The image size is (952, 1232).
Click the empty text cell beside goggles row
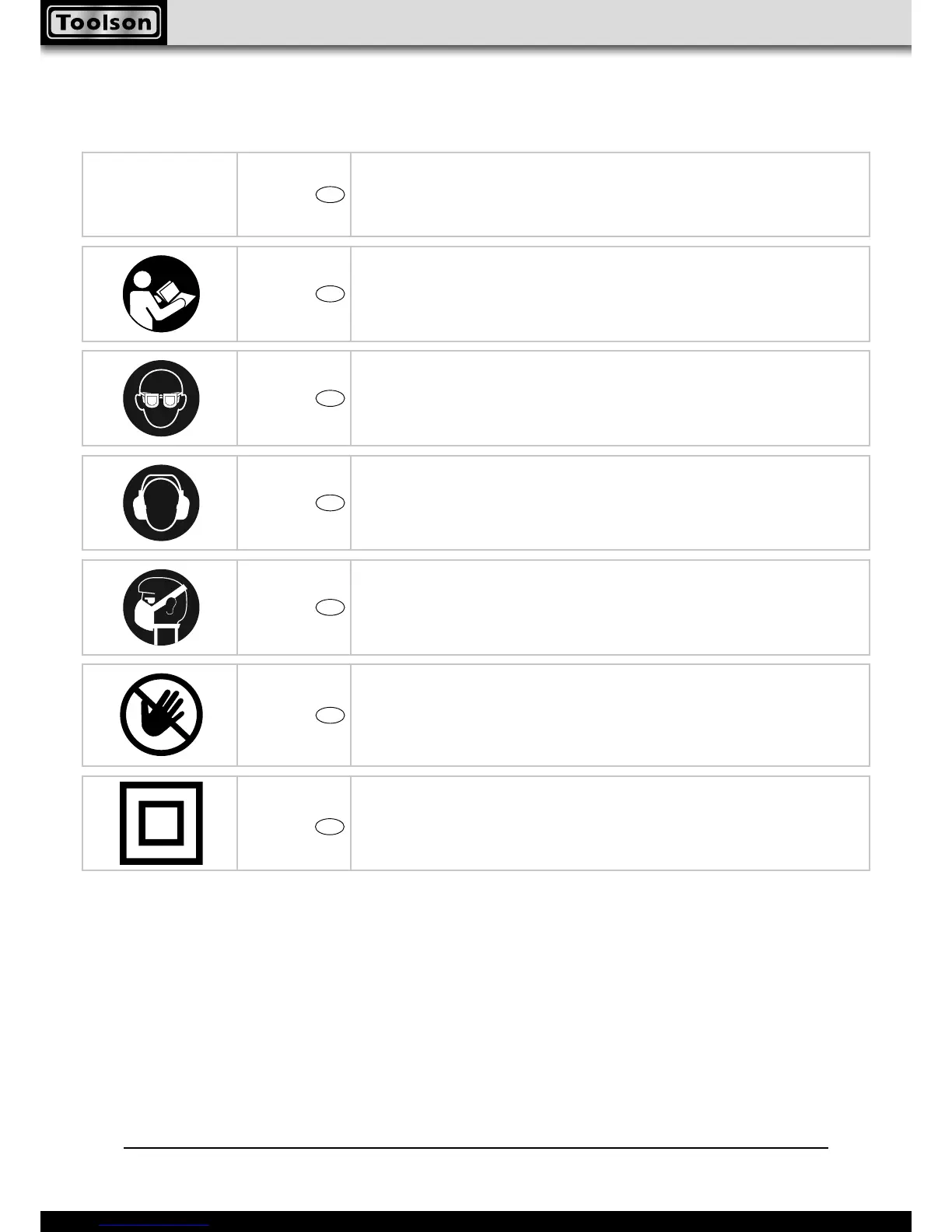click(610, 398)
